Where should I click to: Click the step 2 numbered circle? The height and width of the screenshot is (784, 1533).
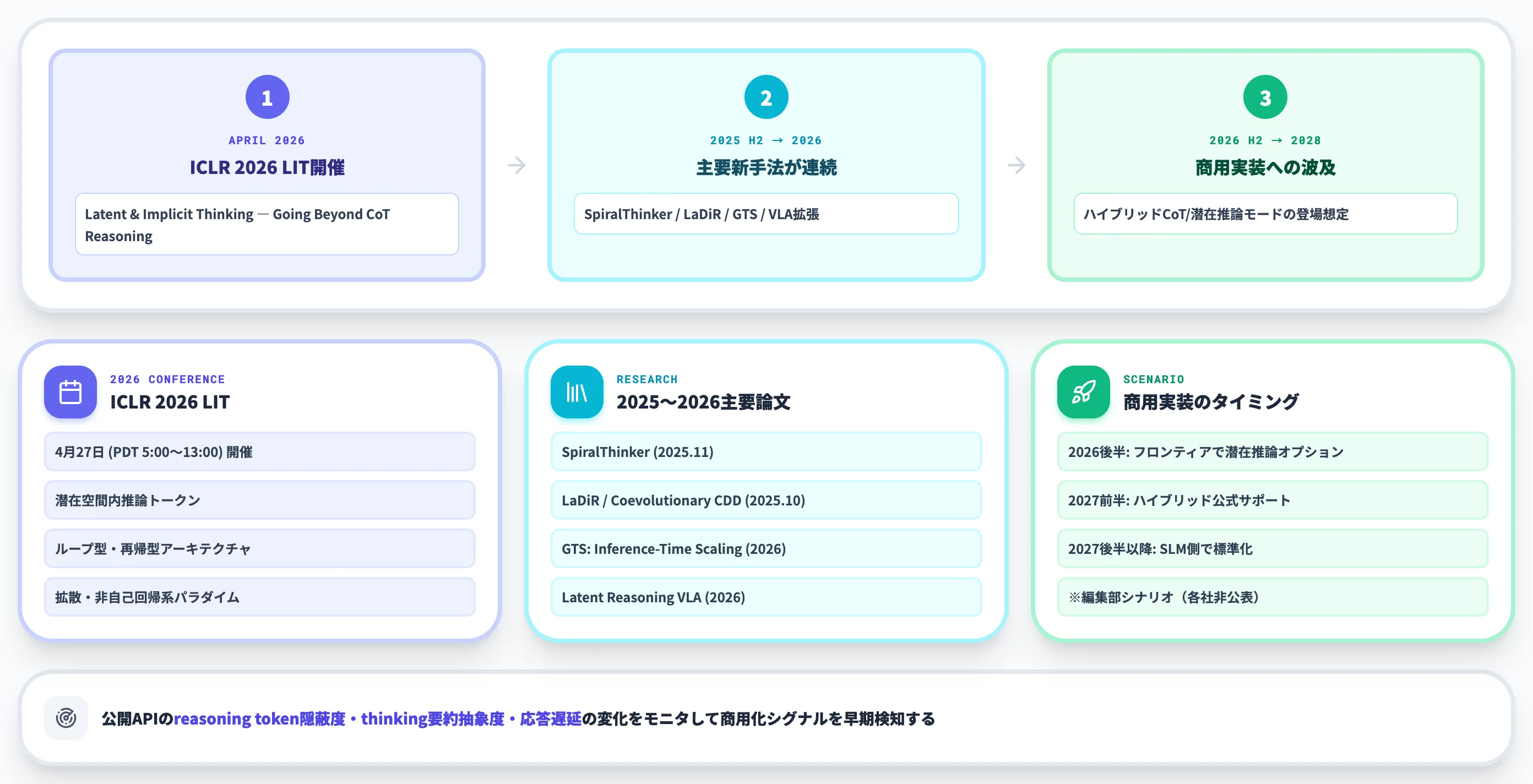coord(766,97)
